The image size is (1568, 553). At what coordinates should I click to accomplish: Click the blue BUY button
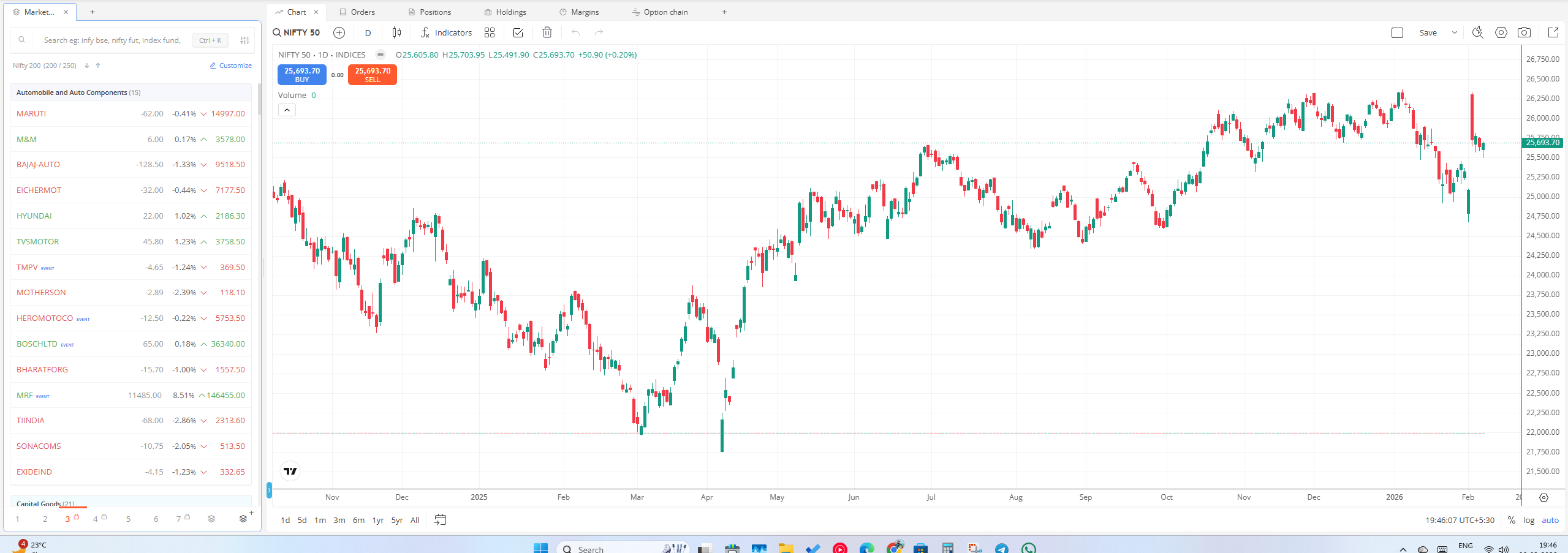pos(301,75)
